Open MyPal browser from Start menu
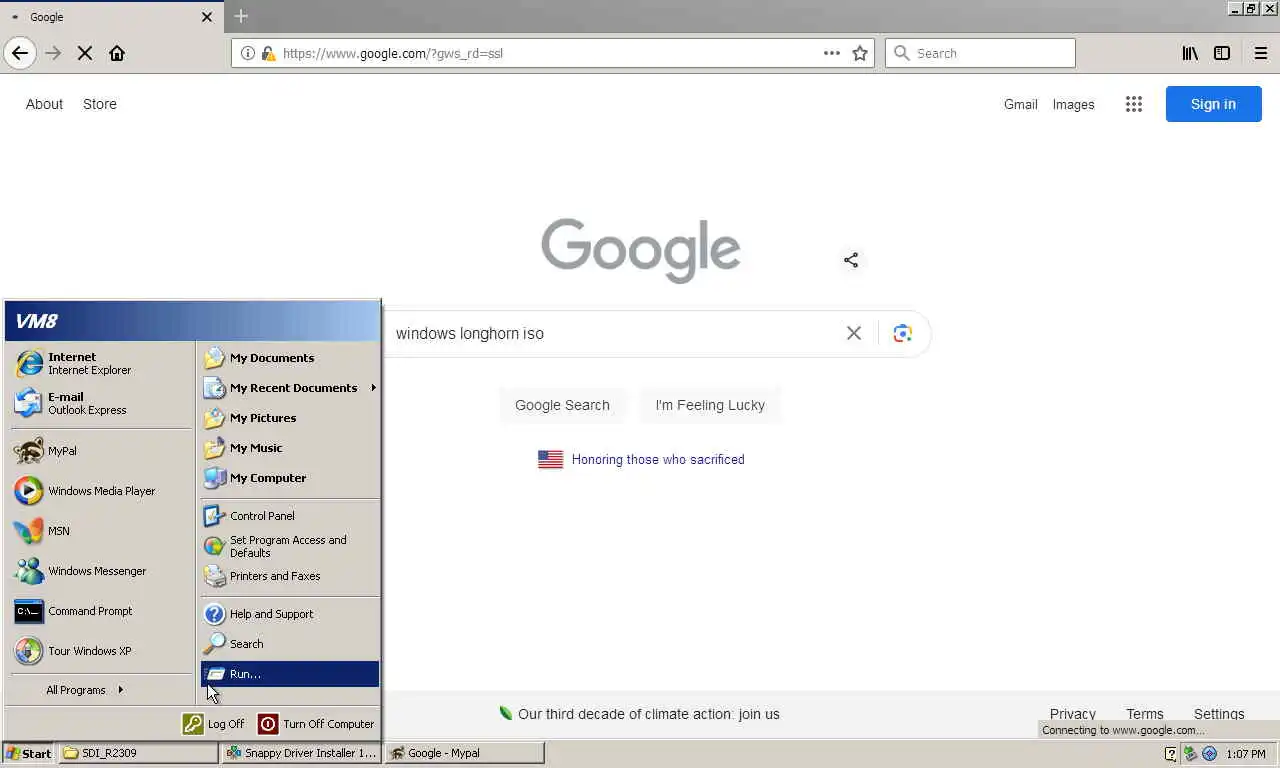Image resolution: width=1280 pixels, height=768 pixels. (100, 451)
